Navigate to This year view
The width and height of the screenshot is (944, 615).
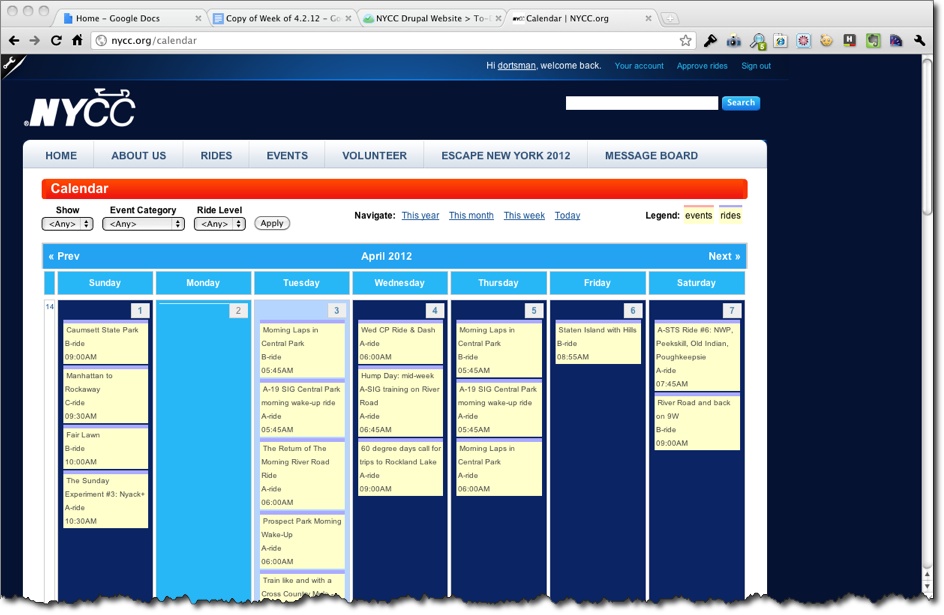420,215
